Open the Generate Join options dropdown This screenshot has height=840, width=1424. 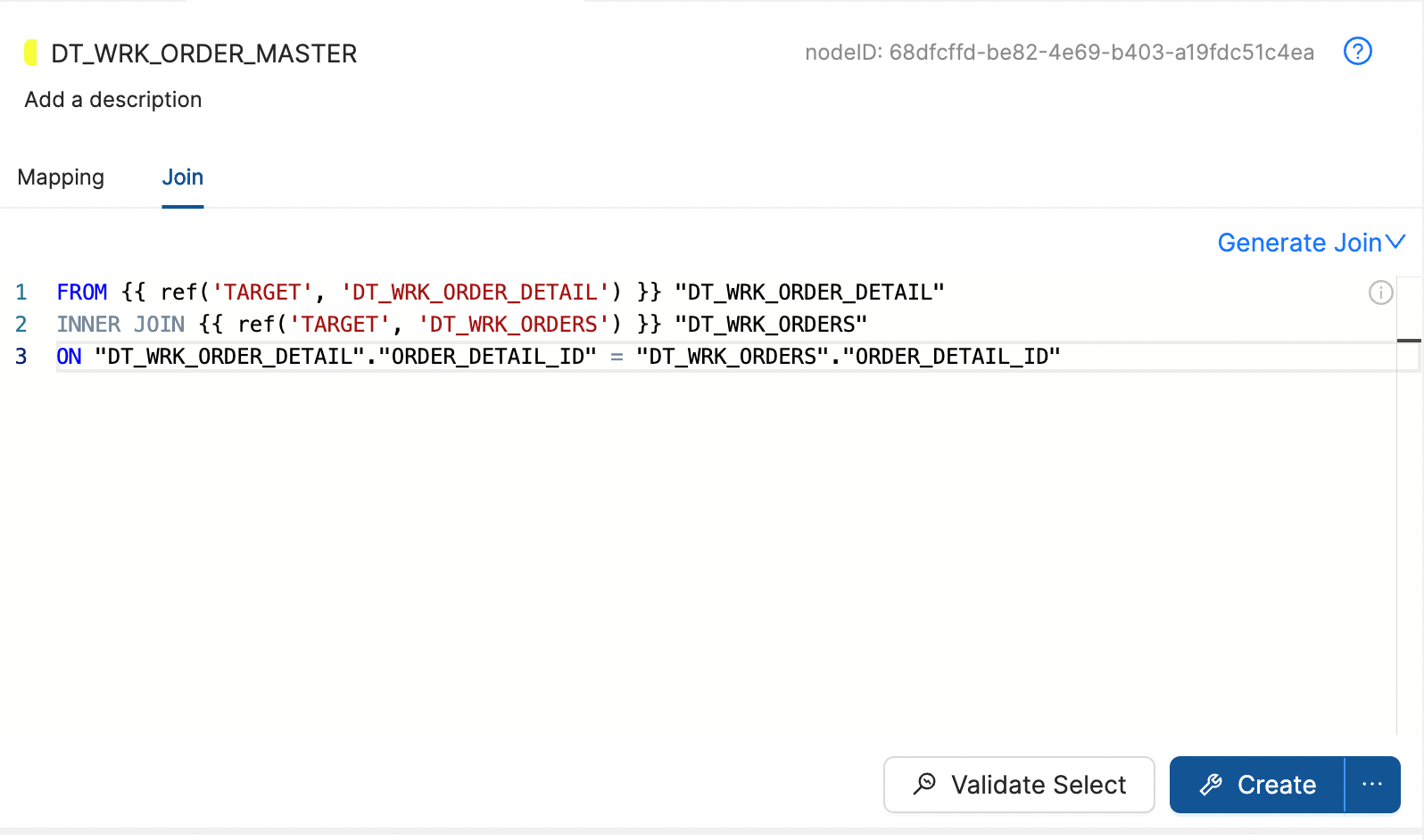point(1396,242)
